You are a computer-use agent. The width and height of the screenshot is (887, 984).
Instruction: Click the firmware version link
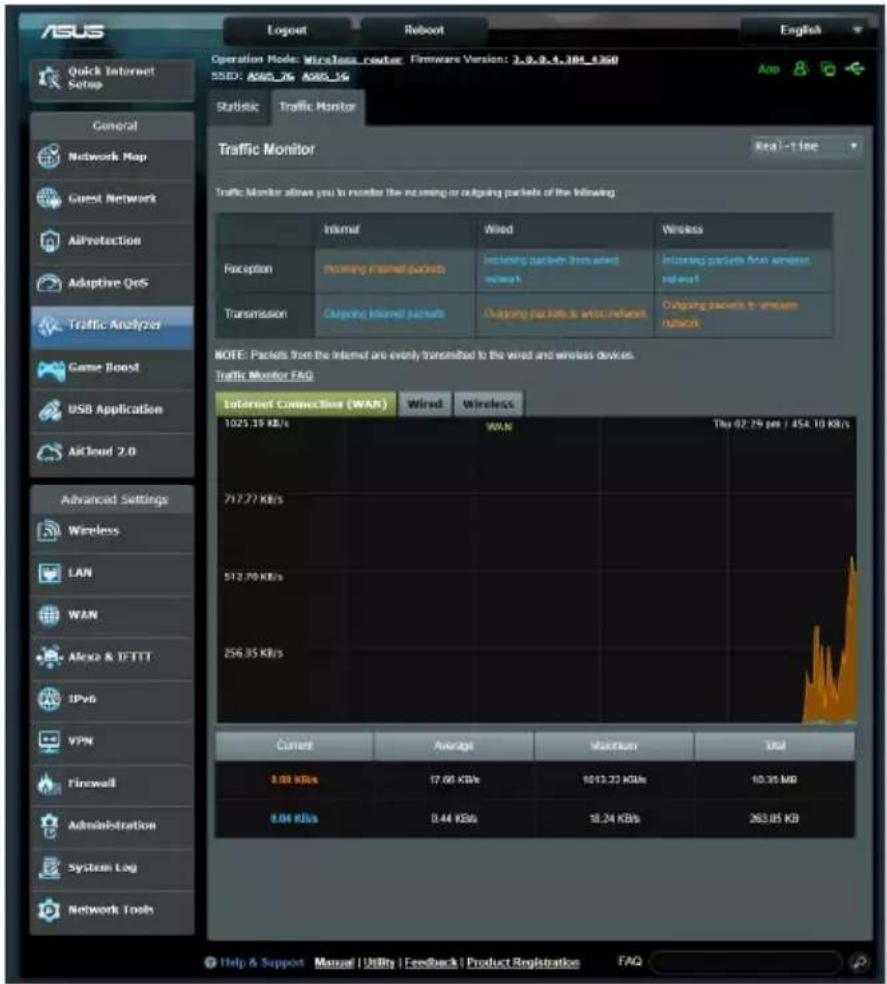565,60
